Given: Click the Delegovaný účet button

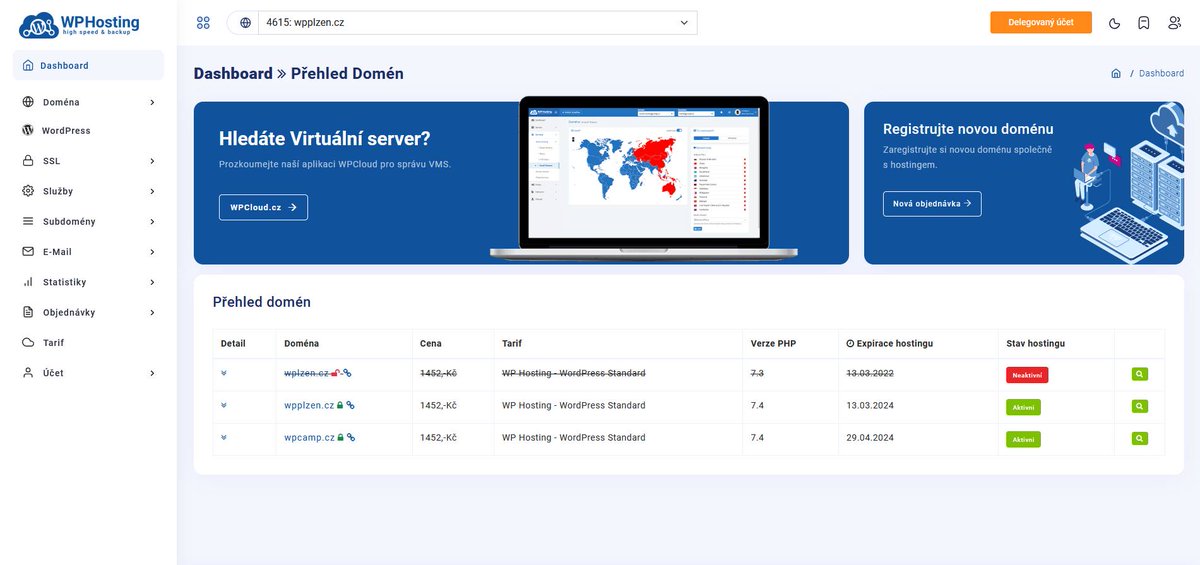Looking at the screenshot, I should pos(1041,22).
